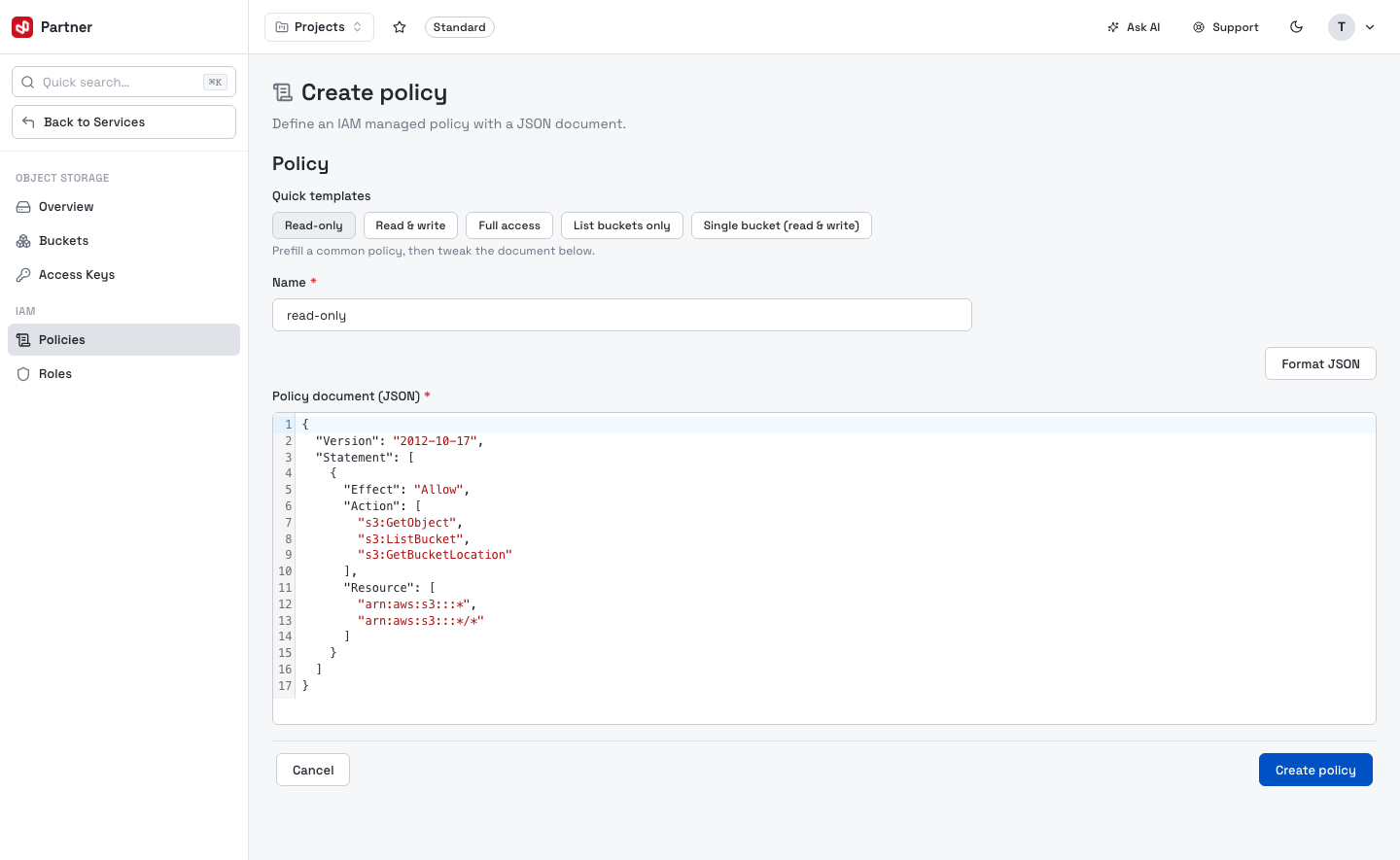Image resolution: width=1400 pixels, height=860 pixels.
Task: Open Access Keys in the sidebar
Action: click(x=123, y=275)
